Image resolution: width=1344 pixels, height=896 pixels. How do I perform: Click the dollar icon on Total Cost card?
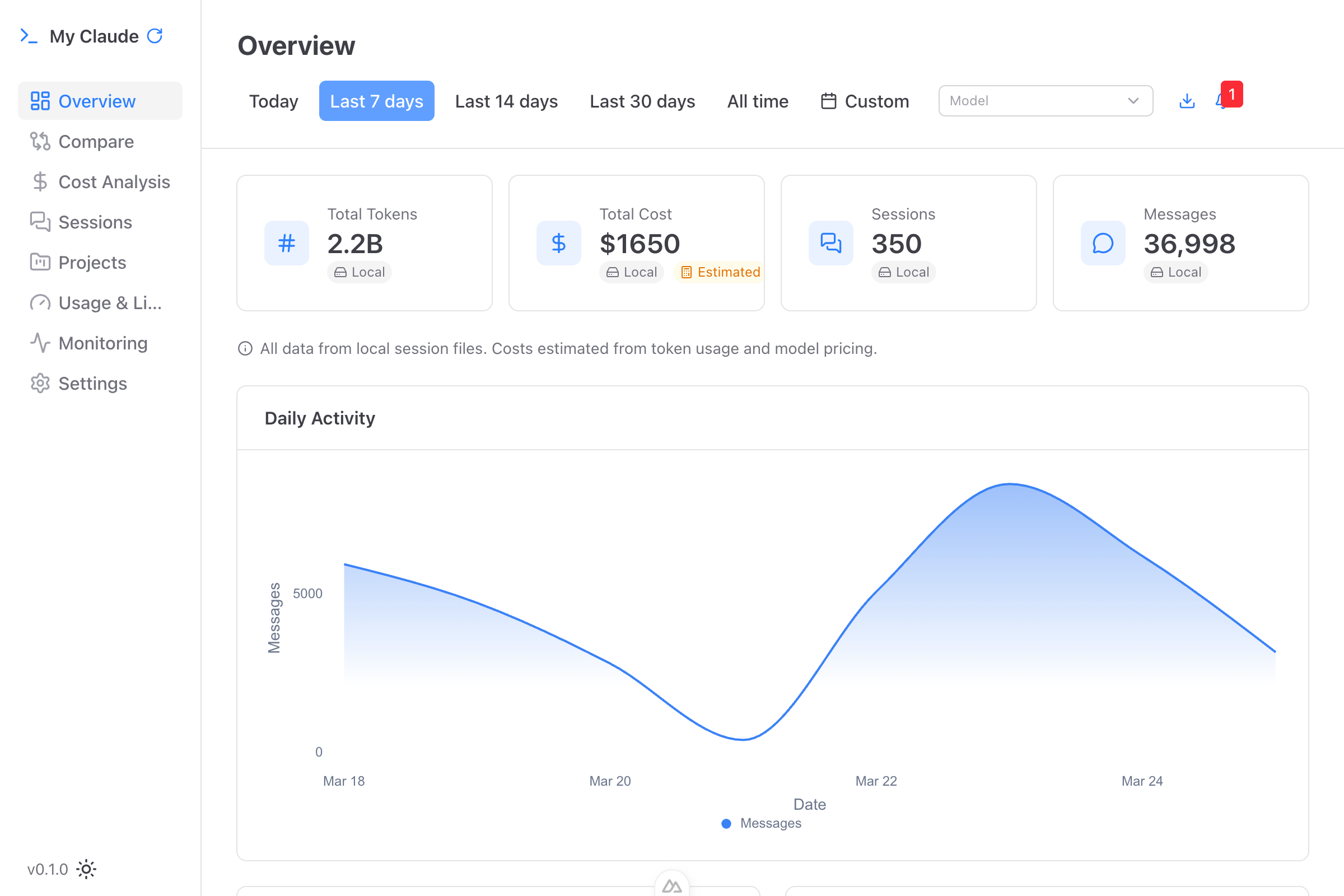coord(559,244)
